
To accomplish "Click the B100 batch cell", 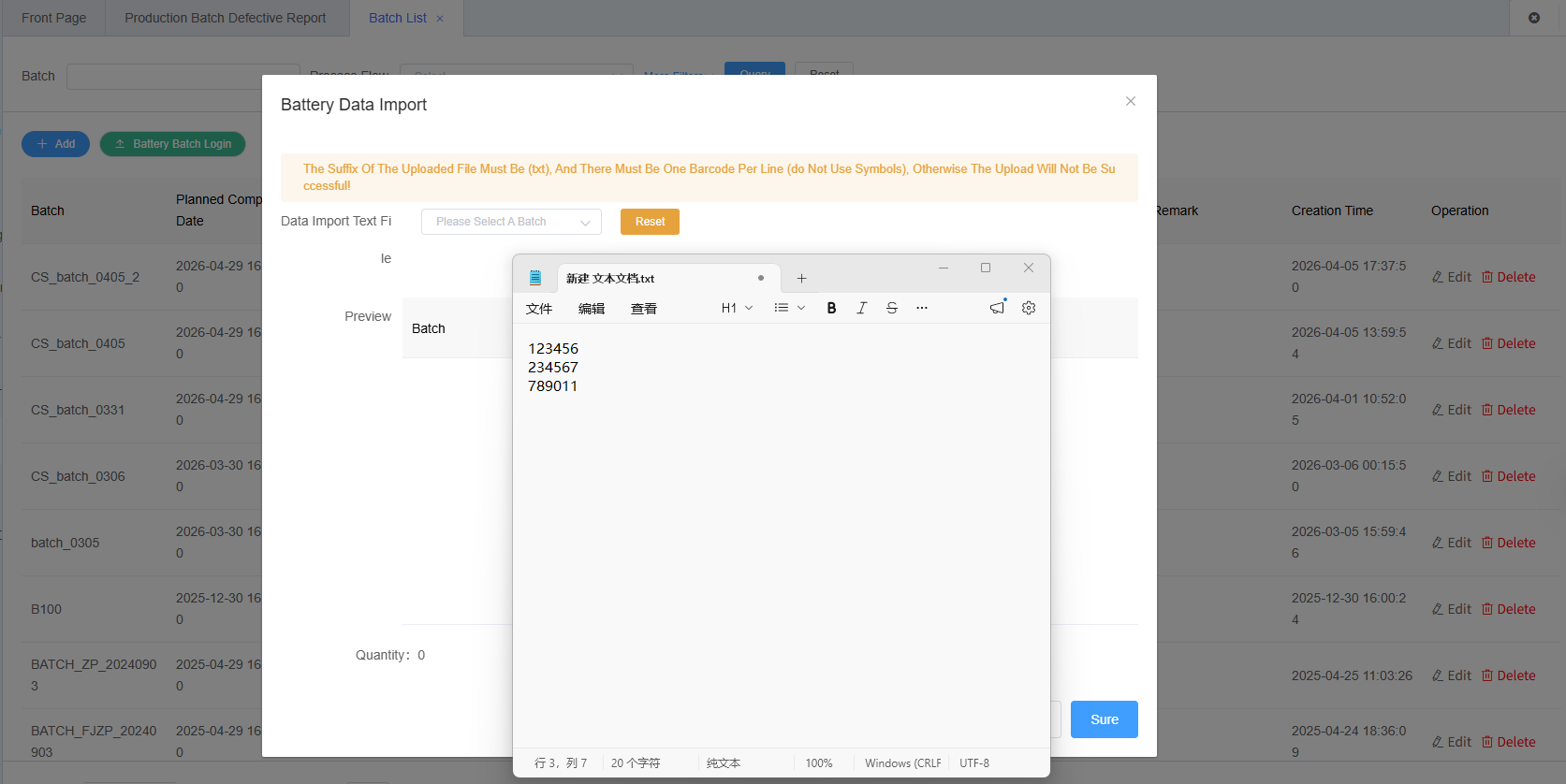I will (x=46, y=609).
